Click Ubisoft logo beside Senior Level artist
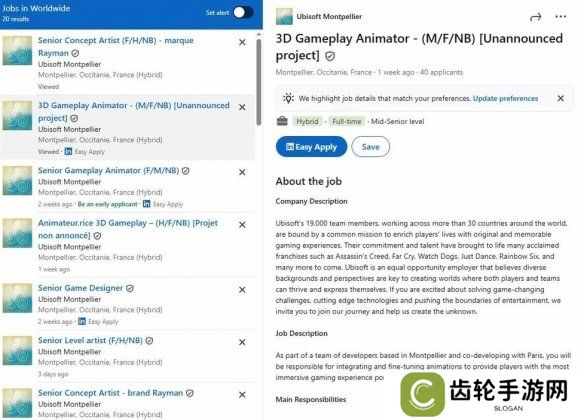This screenshot has height=420, width=584. coord(17,351)
